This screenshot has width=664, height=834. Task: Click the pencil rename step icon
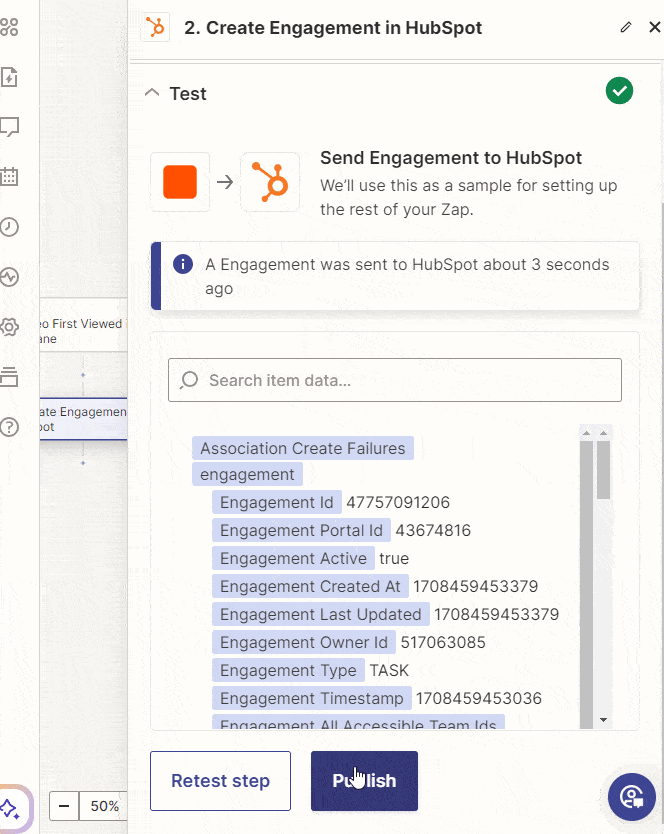(626, 27)
